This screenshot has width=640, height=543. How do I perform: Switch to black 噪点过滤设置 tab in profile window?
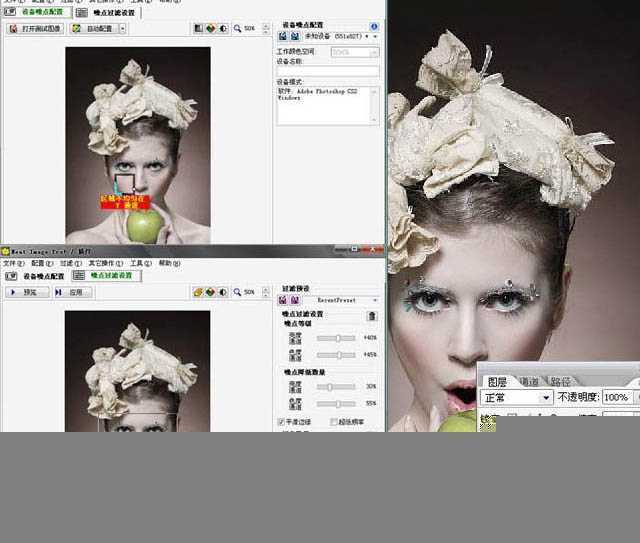114,13
